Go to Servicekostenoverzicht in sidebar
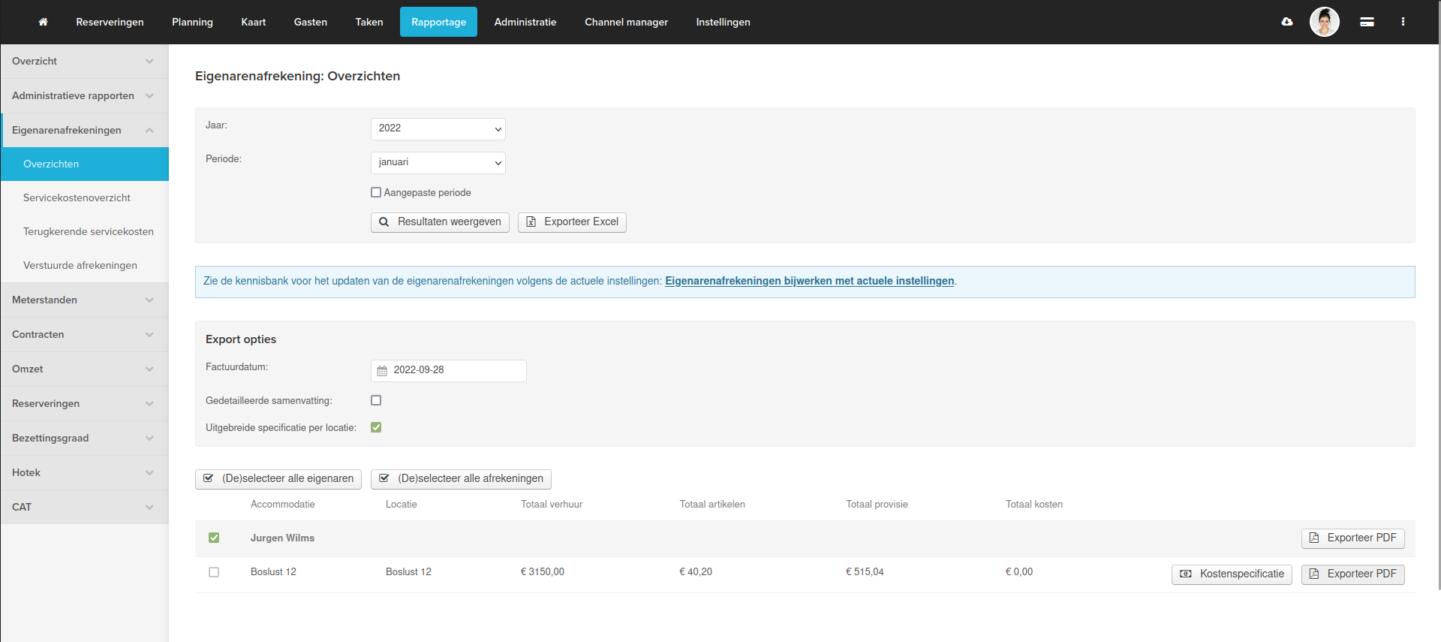The height and width of the screenshot is (642, 1441). tap(77, 198)
